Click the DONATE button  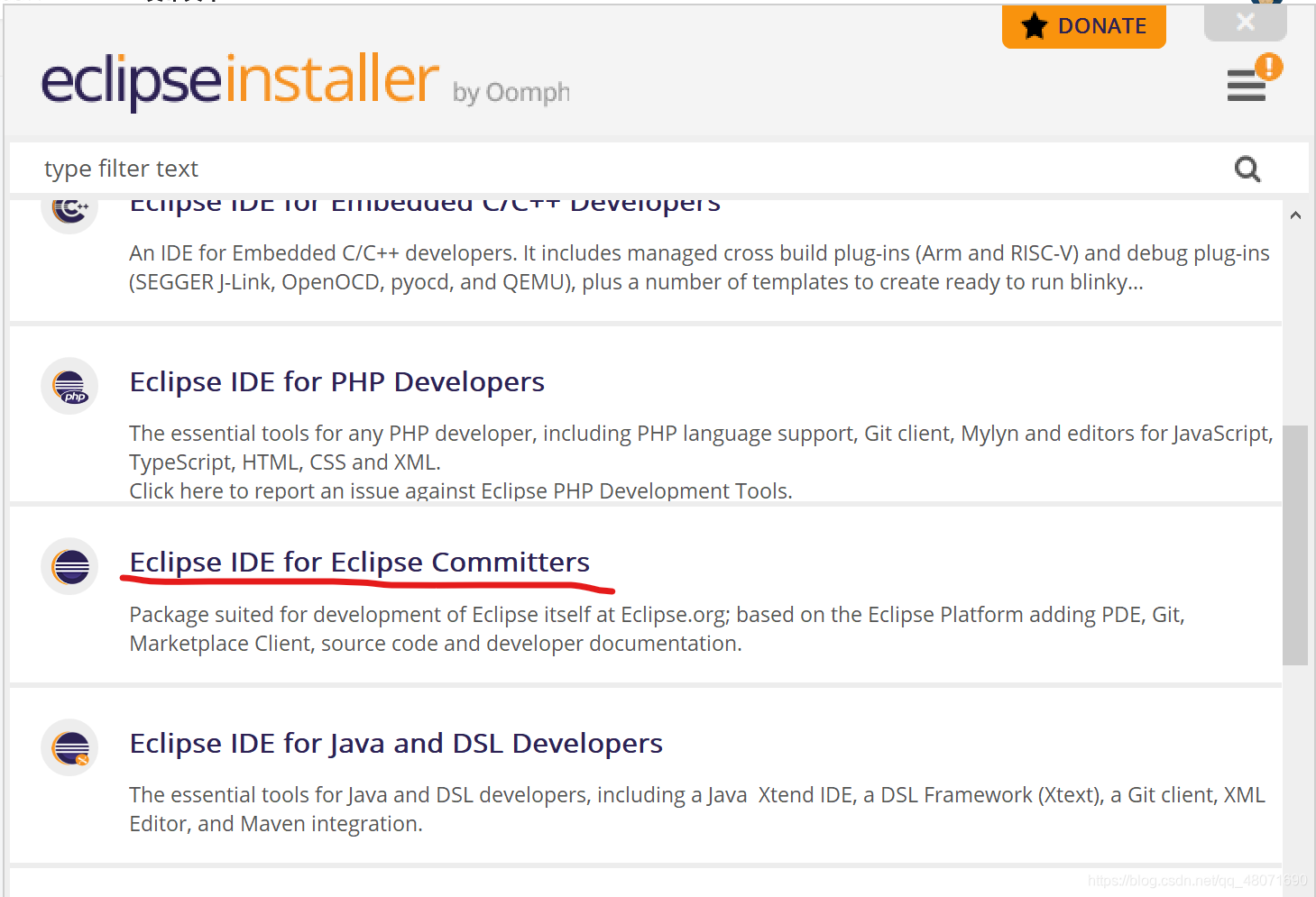pyautogui.click(x=1083, y=26)
